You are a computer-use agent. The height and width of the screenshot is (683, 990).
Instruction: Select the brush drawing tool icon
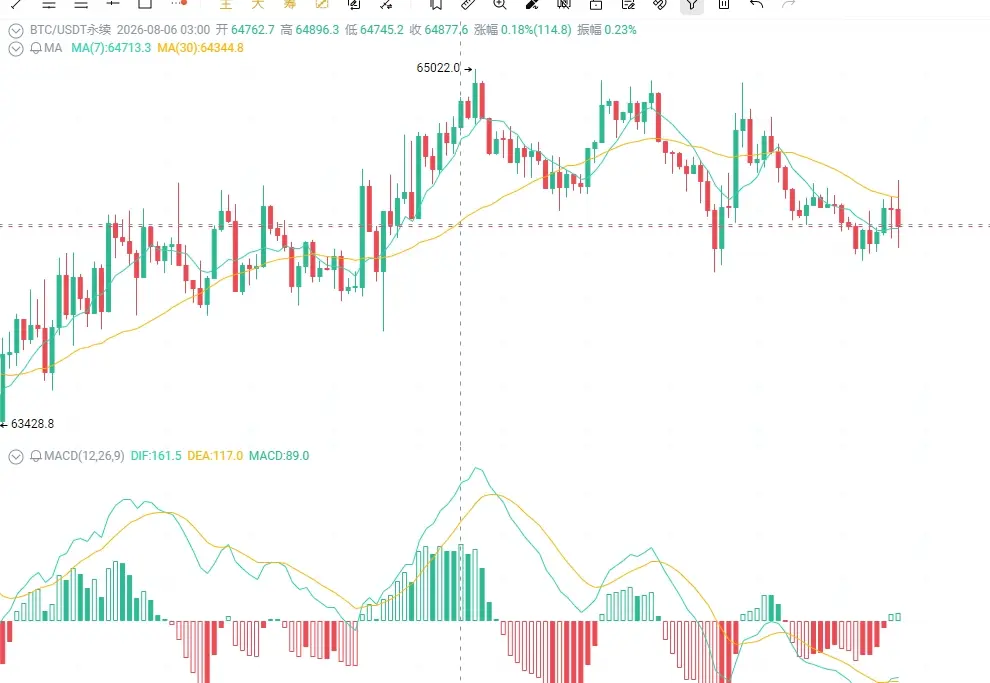click(x=532, y=4)
